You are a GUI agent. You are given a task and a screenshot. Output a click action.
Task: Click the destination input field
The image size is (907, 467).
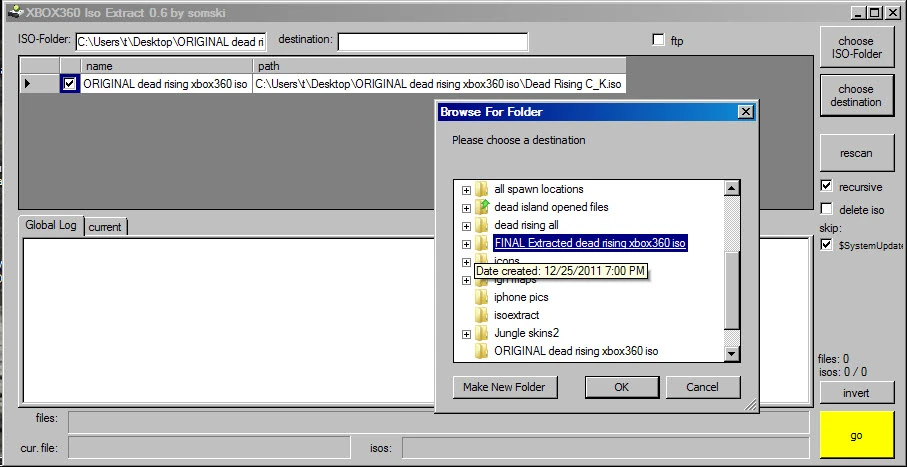433,42
